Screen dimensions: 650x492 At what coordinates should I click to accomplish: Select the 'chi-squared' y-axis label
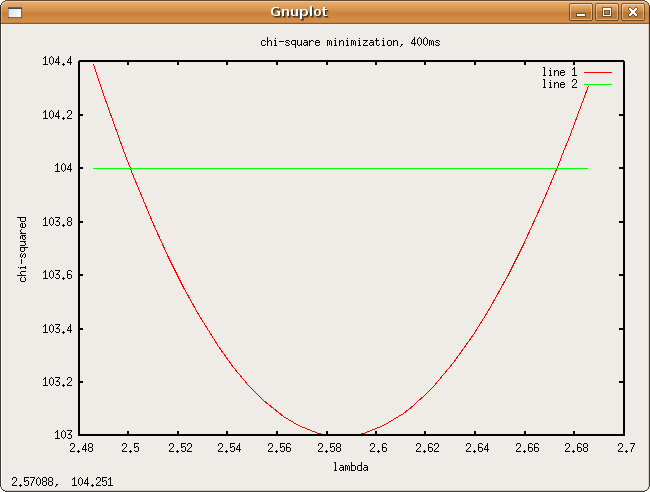click(x=23, y=248)
